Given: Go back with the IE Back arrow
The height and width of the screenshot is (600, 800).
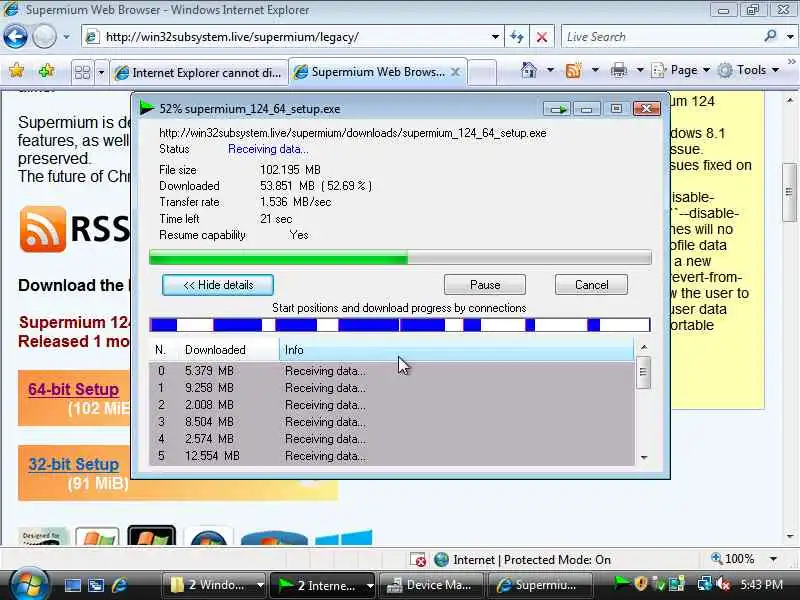Looking at the screenshot, I should tap(15, 37).
